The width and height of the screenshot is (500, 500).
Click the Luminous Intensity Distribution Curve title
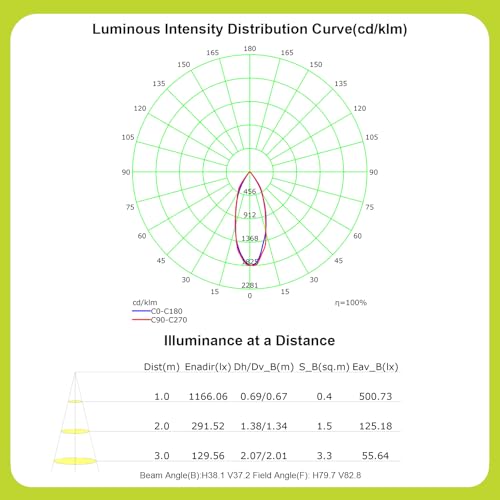(250, 29)
